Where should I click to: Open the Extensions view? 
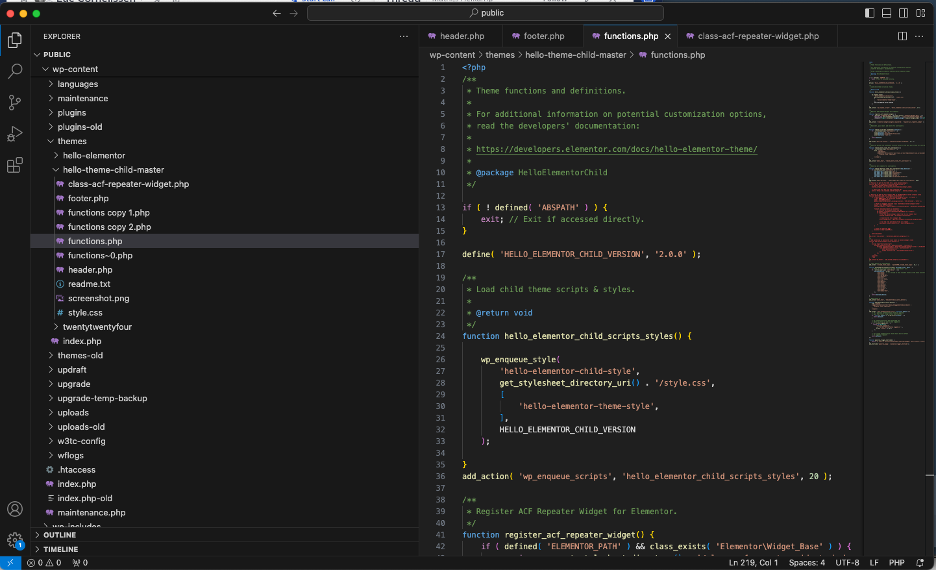(x=15, y=165)
